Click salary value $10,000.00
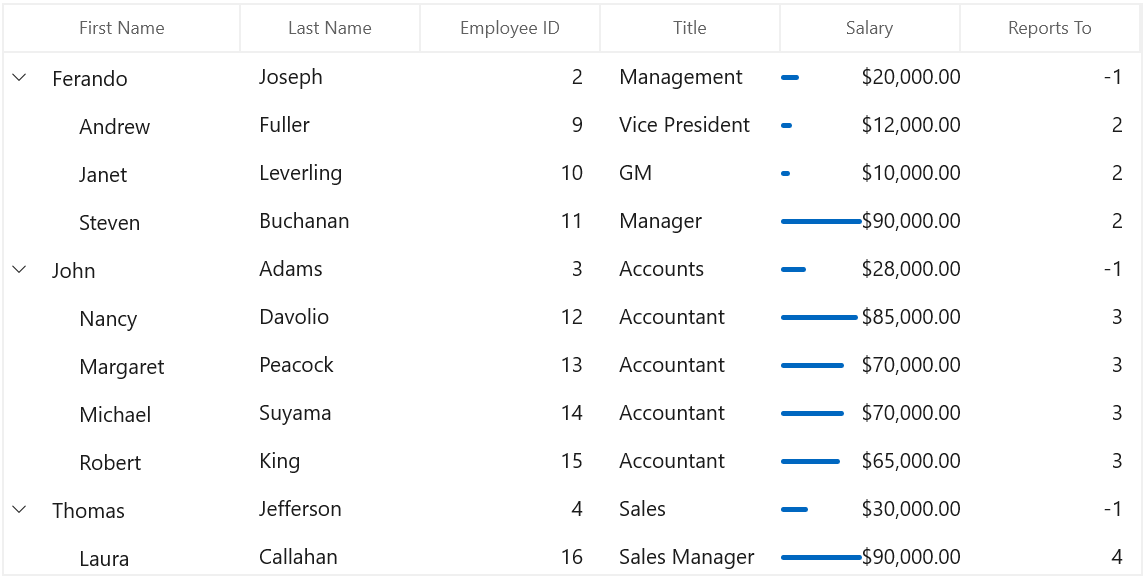This screenshot has height=579, width=1146. 911,173
